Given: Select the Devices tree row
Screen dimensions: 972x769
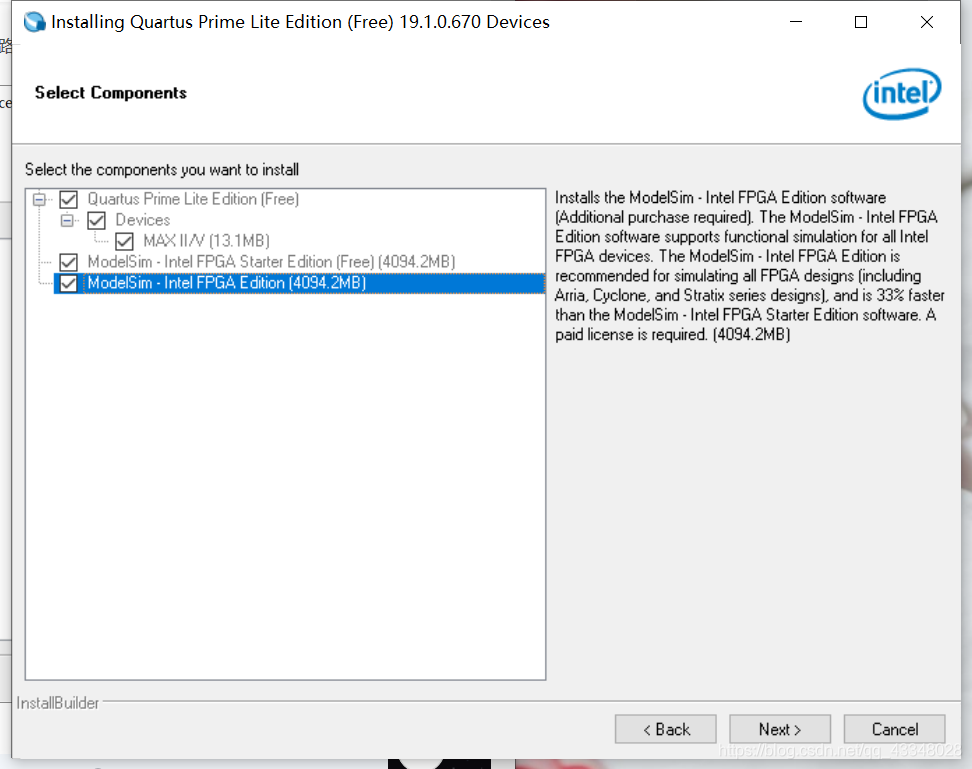Looking at the screenshot, I should point(143,220).
